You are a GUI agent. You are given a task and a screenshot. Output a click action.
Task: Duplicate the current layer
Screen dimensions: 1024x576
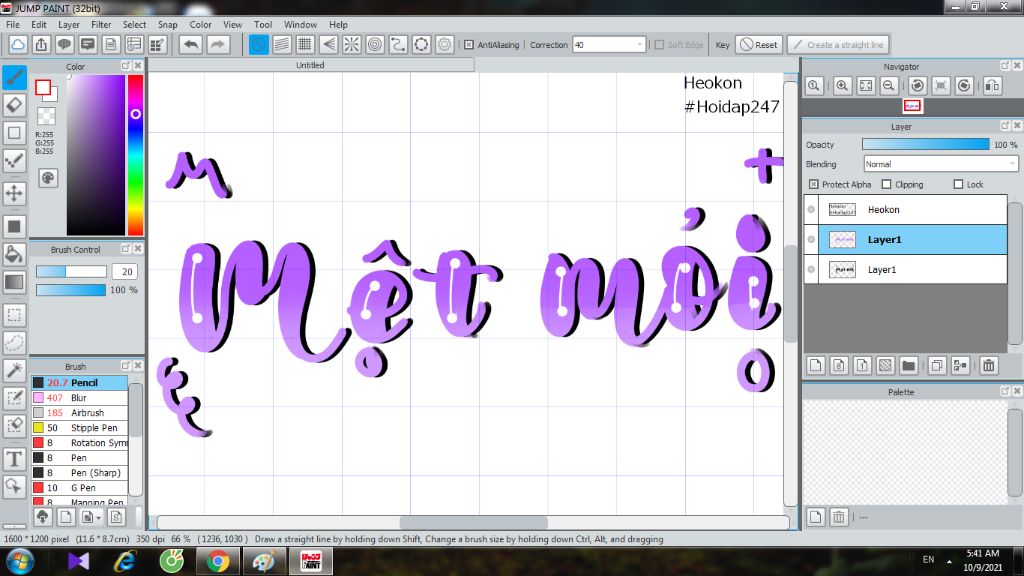937,365
